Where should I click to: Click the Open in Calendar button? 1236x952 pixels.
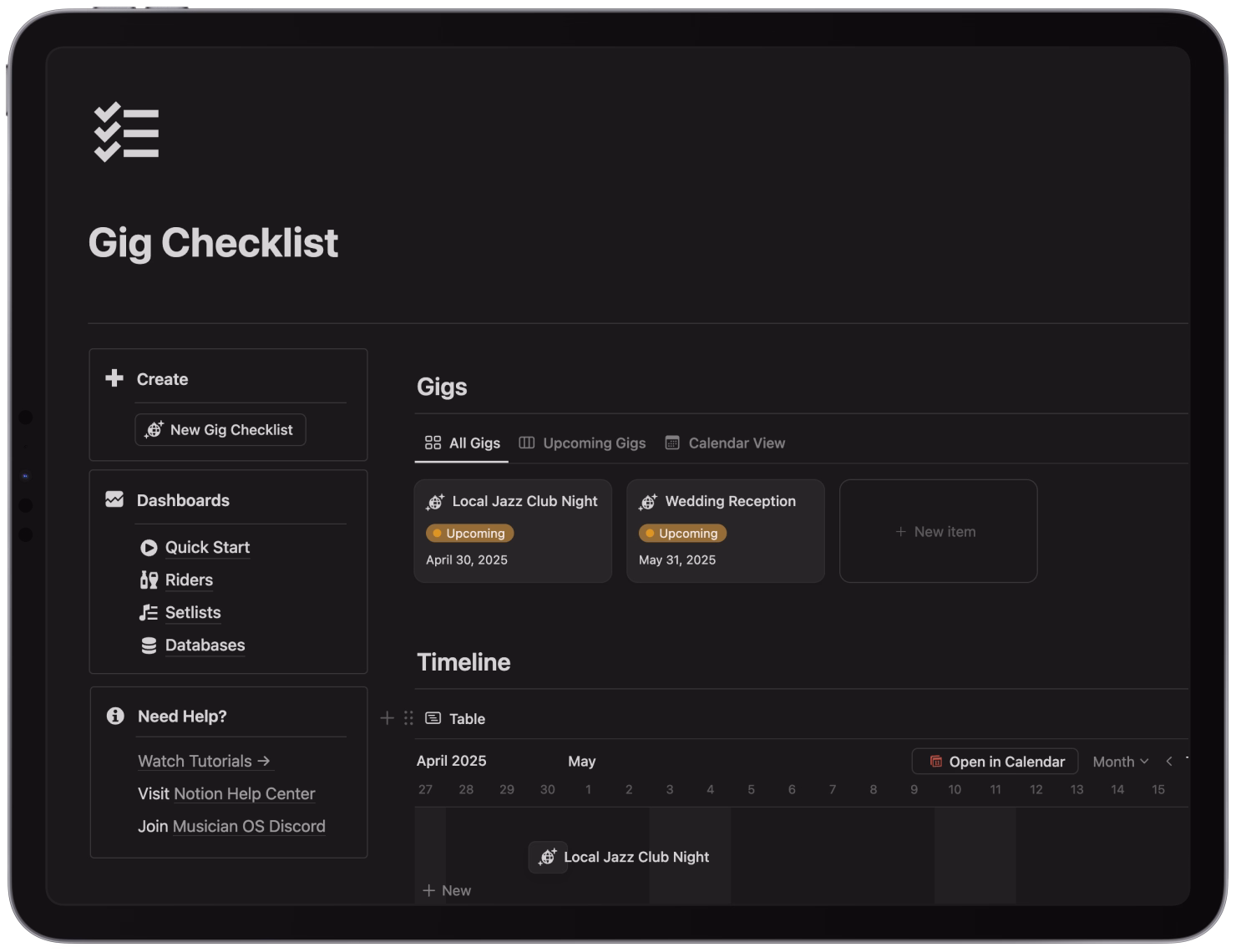click(x=995, y=762)
